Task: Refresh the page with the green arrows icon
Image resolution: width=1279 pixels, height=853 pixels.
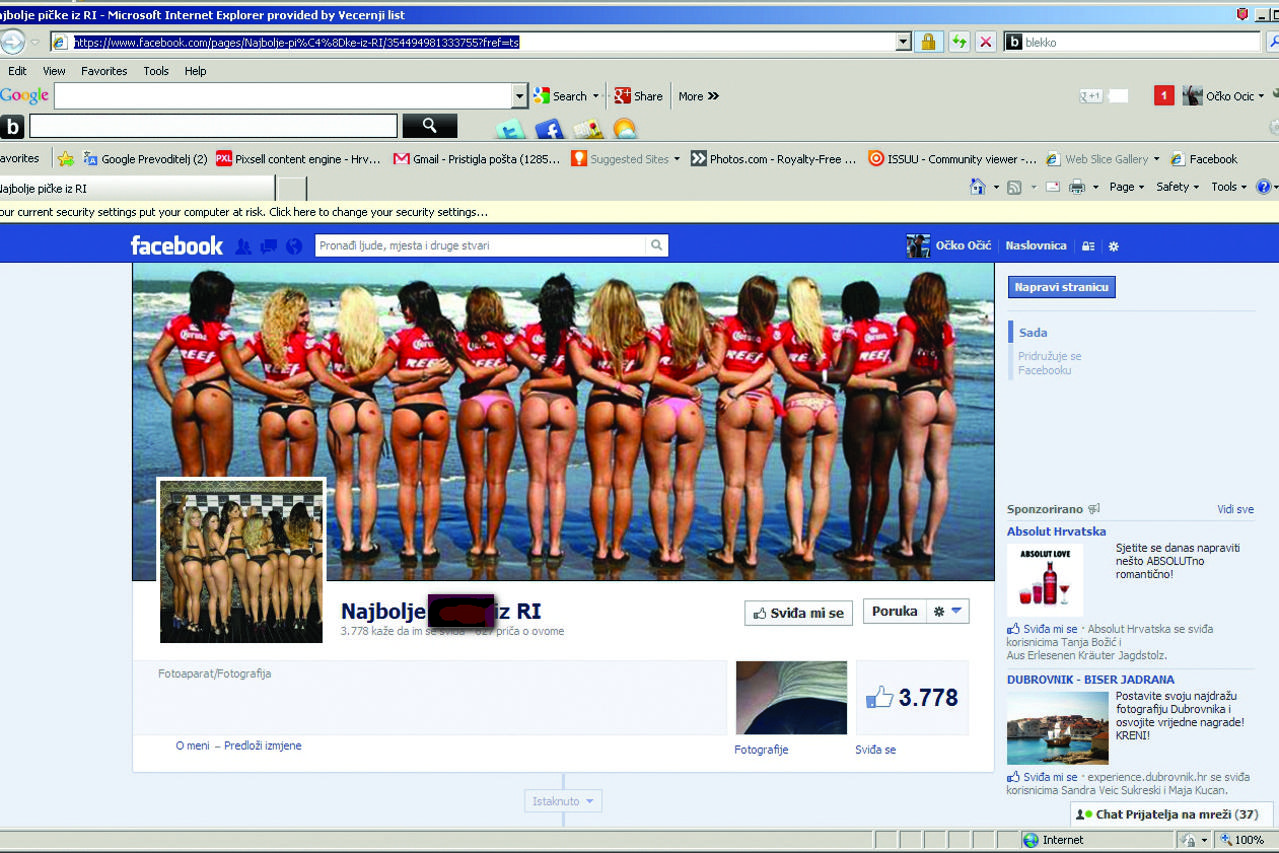Action: pos(957,41)
